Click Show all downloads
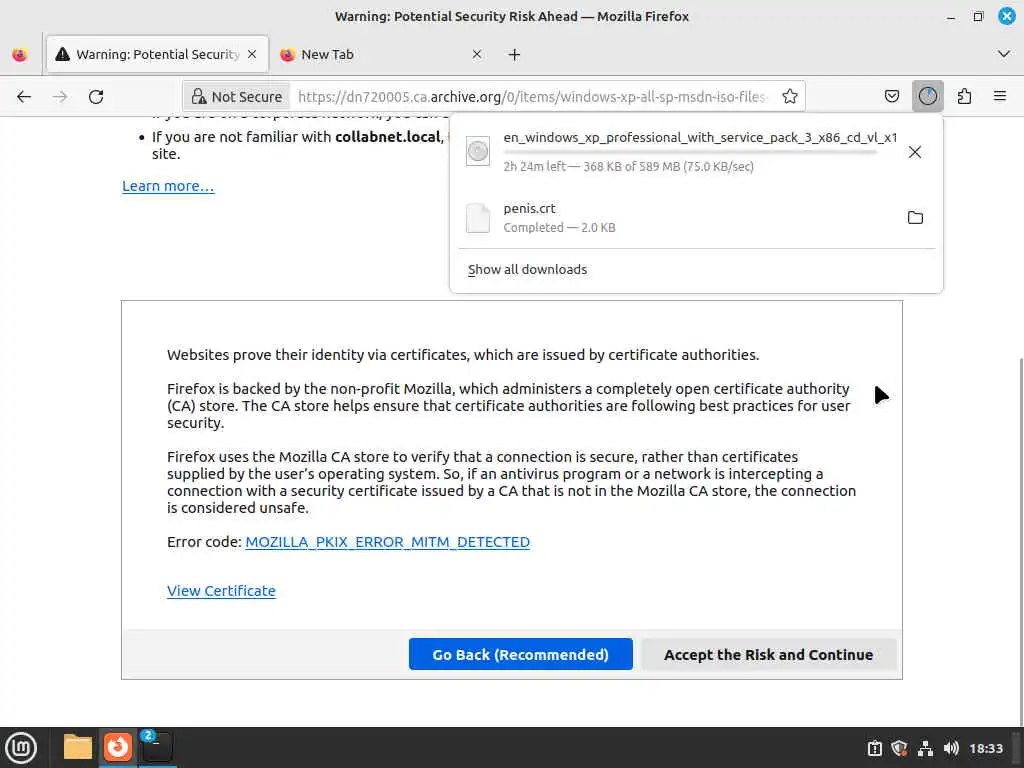This screenshot has width=1024, height=768. tap(527, 270)
